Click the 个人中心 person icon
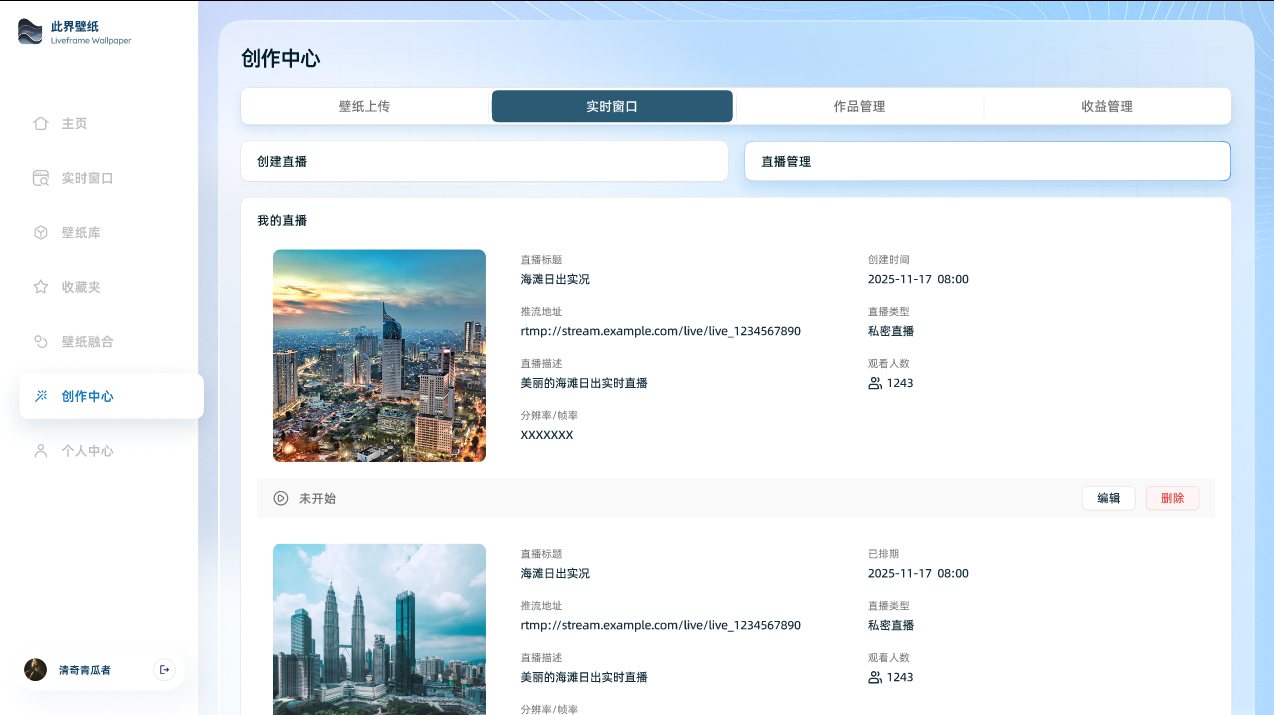Viewport: 1274px width, 715px height. tap(41, 451)
